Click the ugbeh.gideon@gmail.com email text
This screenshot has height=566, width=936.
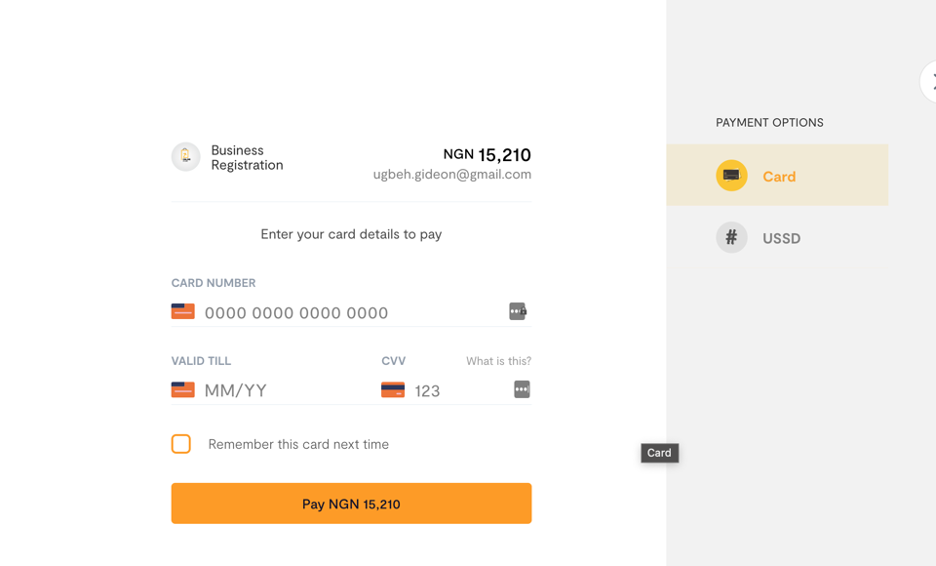(452, 174)
